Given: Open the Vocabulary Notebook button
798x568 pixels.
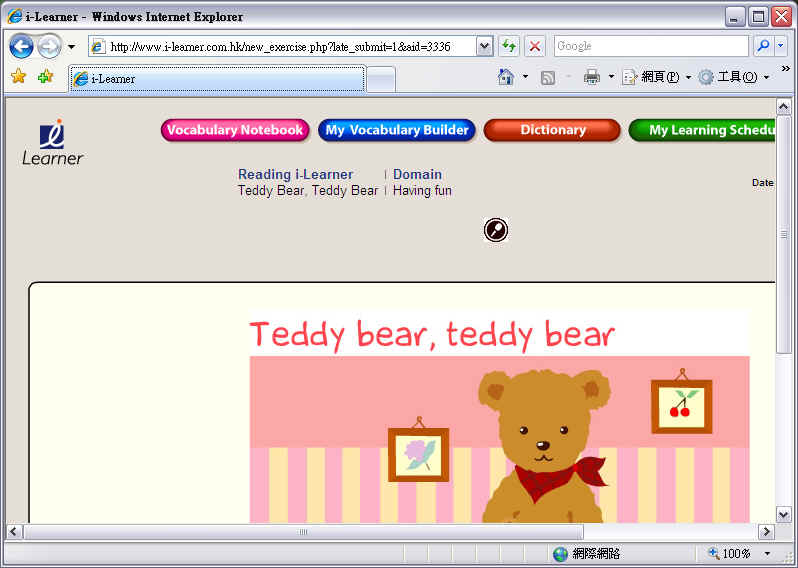Looking at the screenshot, I should (235, 130).
